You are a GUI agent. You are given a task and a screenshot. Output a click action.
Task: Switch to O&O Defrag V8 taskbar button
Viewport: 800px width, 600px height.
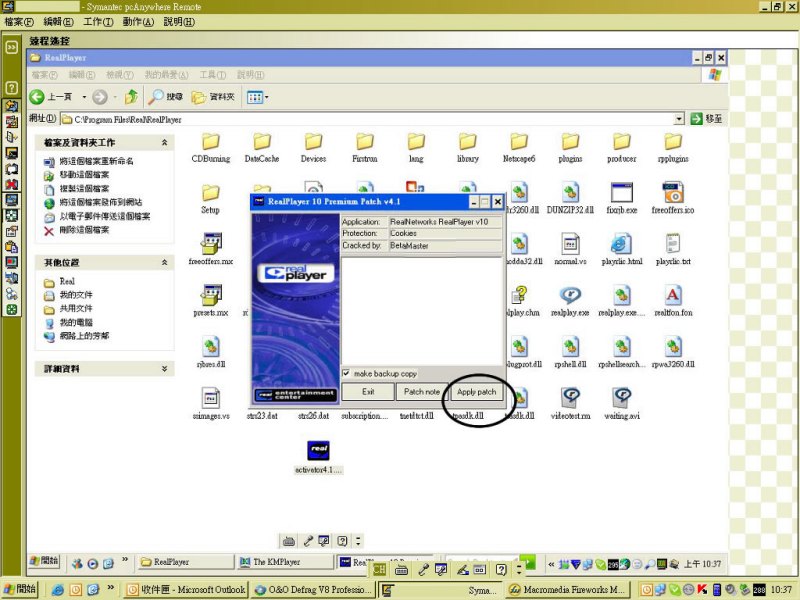point(314,589)
